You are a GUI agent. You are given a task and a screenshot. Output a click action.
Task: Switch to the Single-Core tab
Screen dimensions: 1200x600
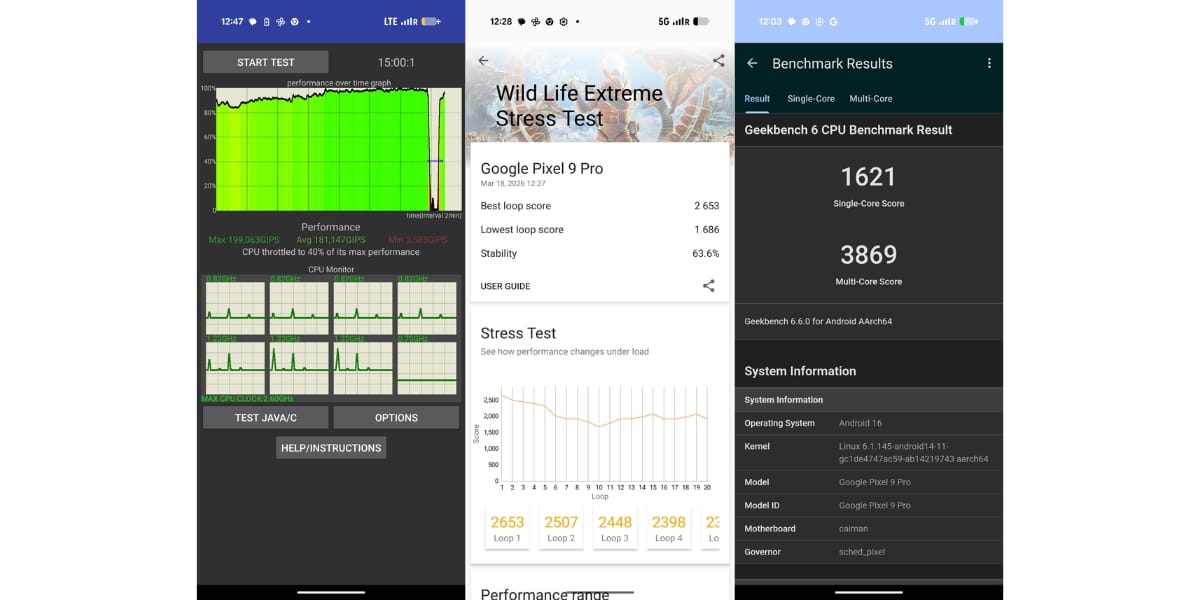coord(811,99)
